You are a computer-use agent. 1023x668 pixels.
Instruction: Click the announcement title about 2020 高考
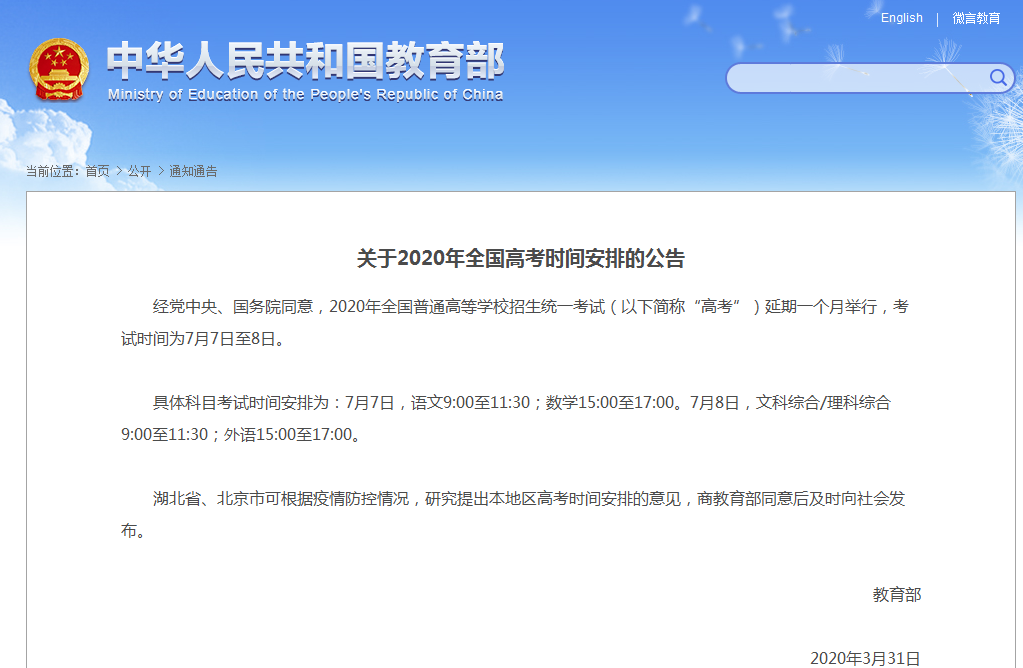520,259
